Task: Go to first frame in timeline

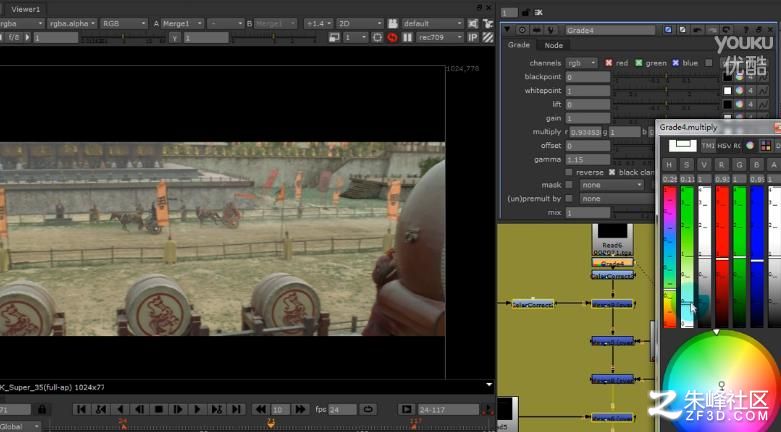Action: click(x=81, y=409)
